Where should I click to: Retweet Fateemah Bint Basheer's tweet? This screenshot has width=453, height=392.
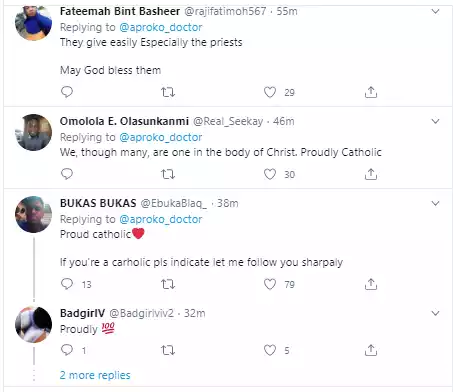[168, 92]
